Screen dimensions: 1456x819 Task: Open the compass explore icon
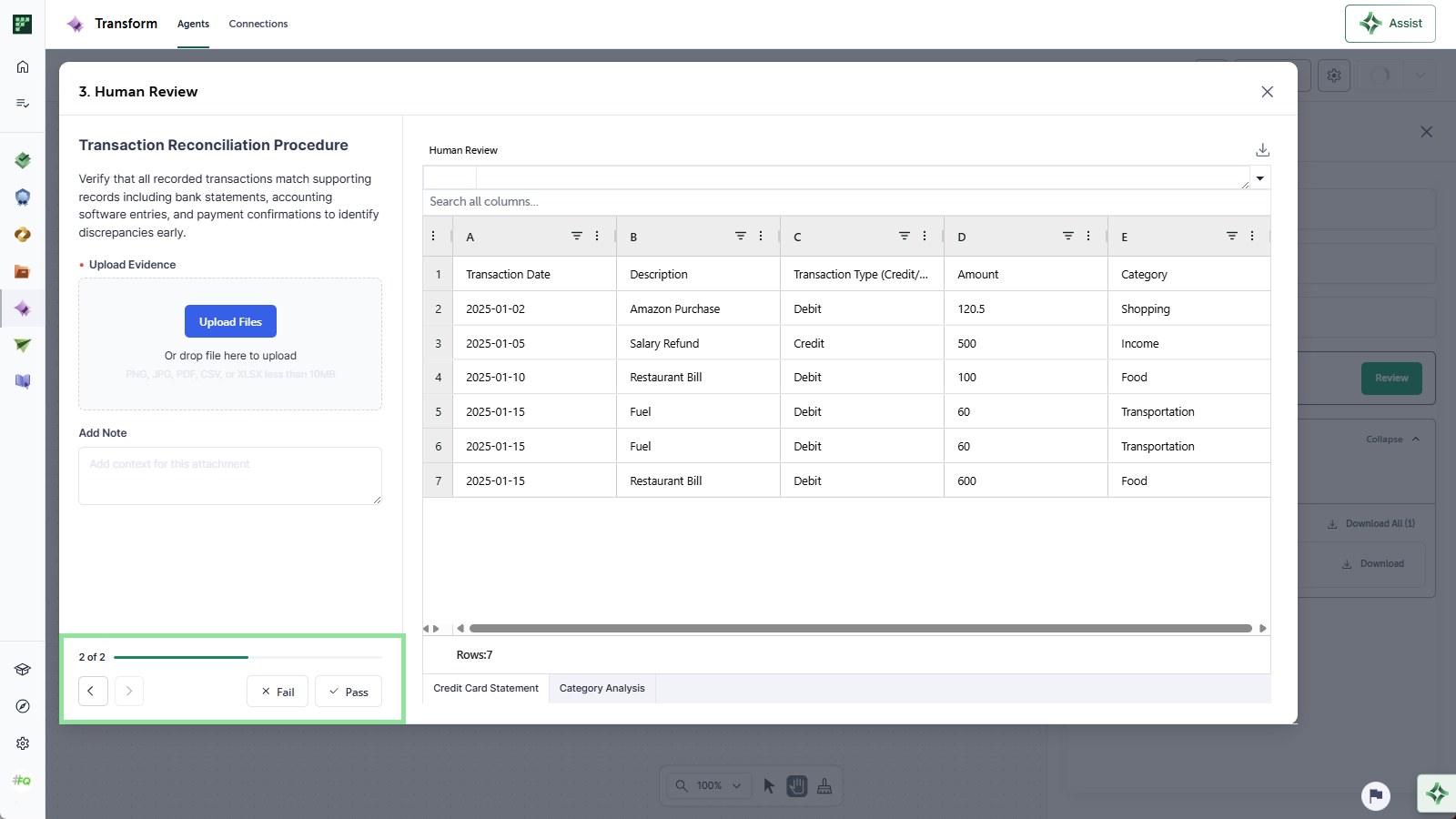click(23, 706)
